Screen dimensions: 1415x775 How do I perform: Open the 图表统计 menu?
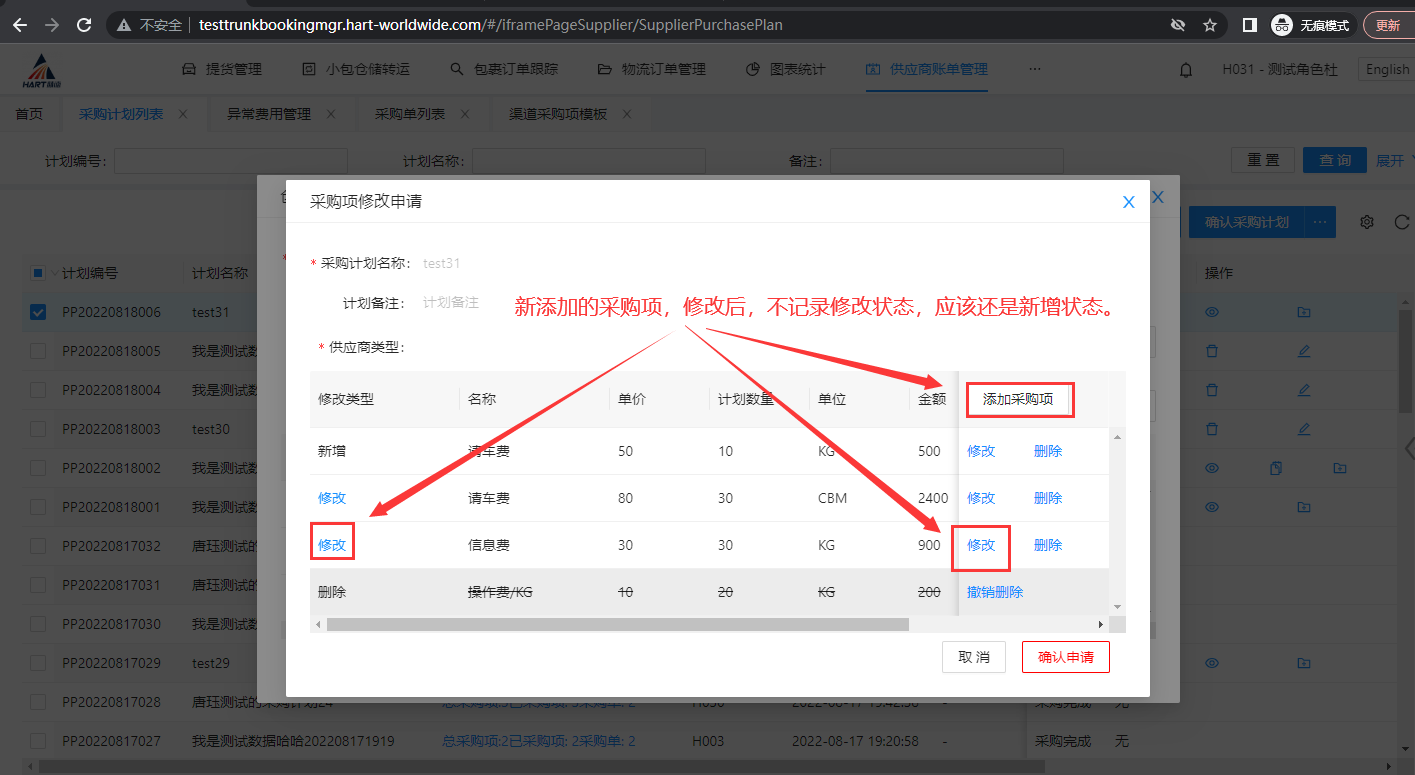(x=786, y=69)
